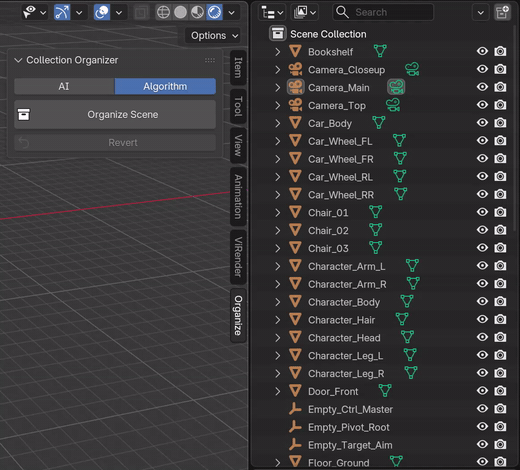The image size is (520, 470).
Task: Toggle visibility of Character_Head
Action: click(x=482, y=337)
